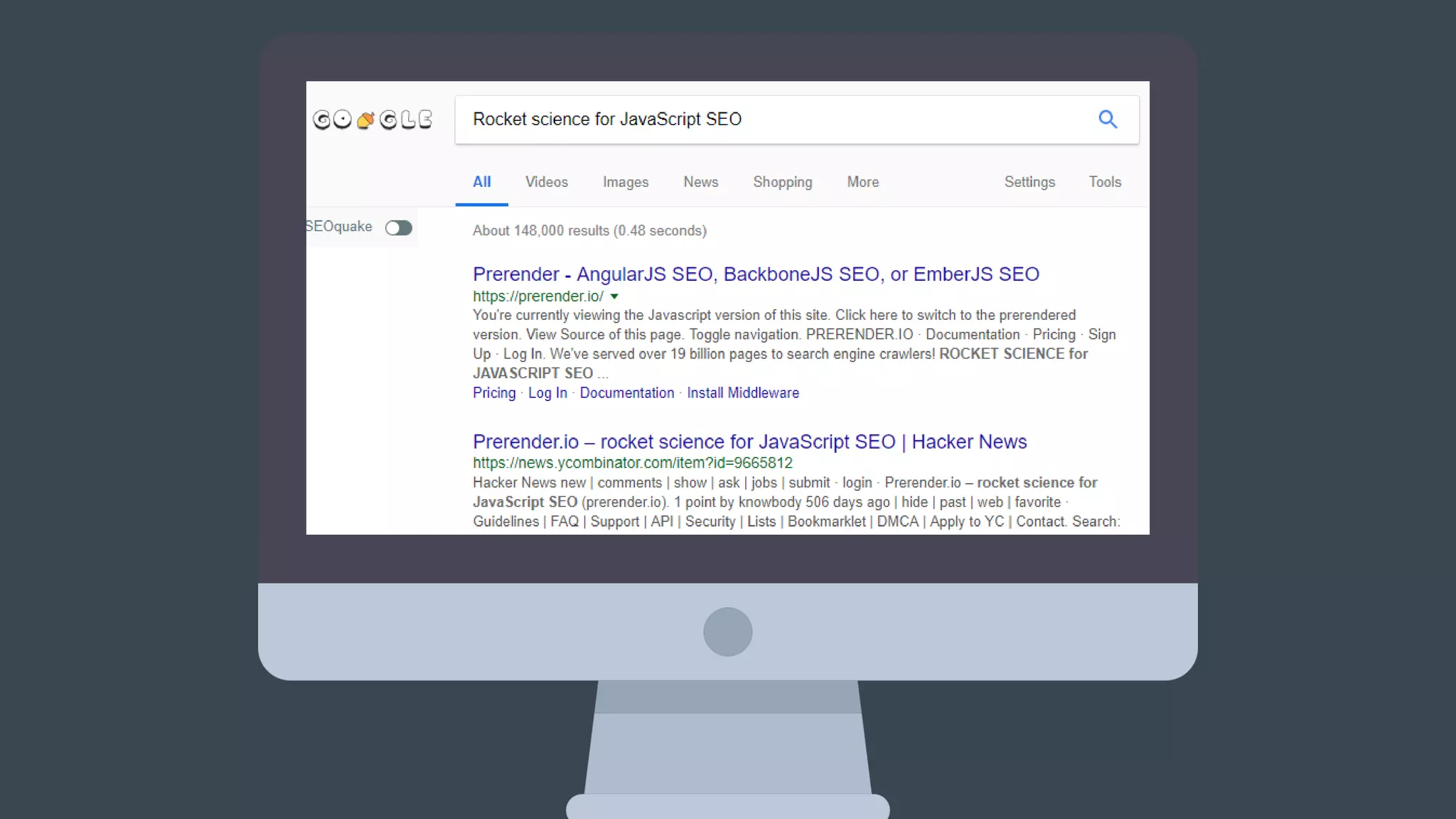Toggle the SEOquake switch

pos(399,227)
